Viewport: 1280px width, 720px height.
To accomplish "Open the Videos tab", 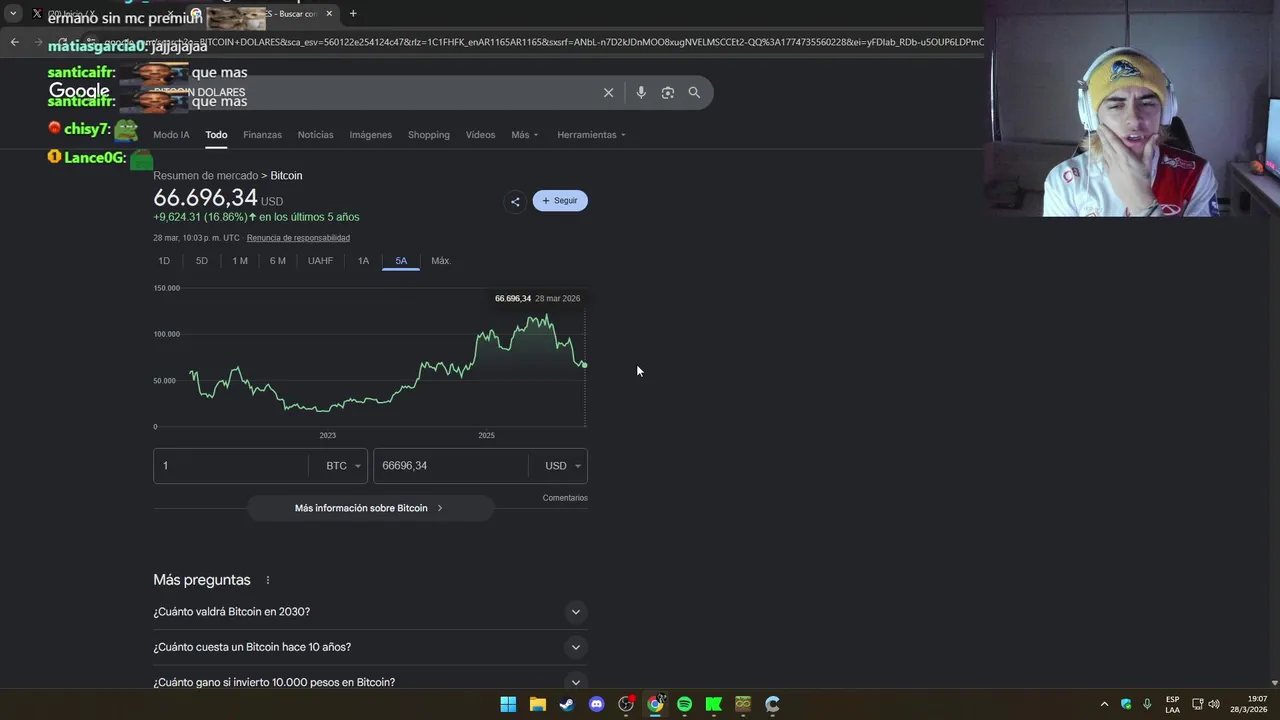I will pos(480,135).
